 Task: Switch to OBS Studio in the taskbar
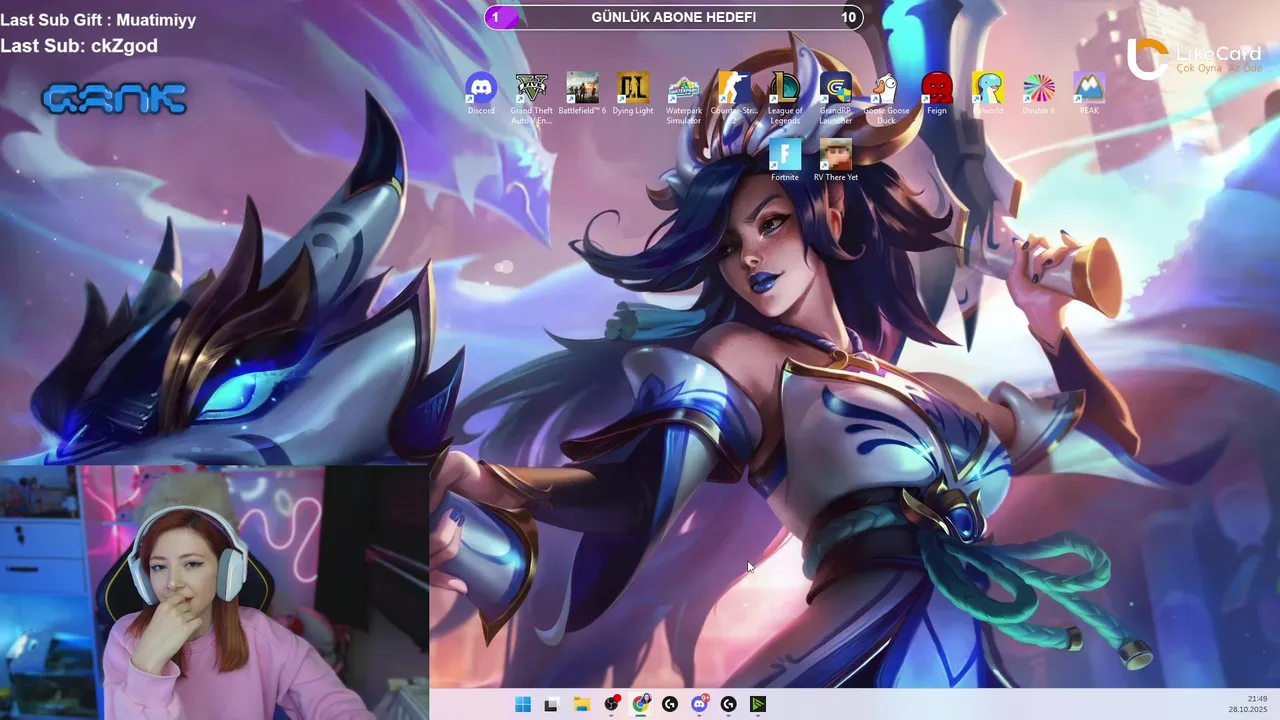pos(611,704)
